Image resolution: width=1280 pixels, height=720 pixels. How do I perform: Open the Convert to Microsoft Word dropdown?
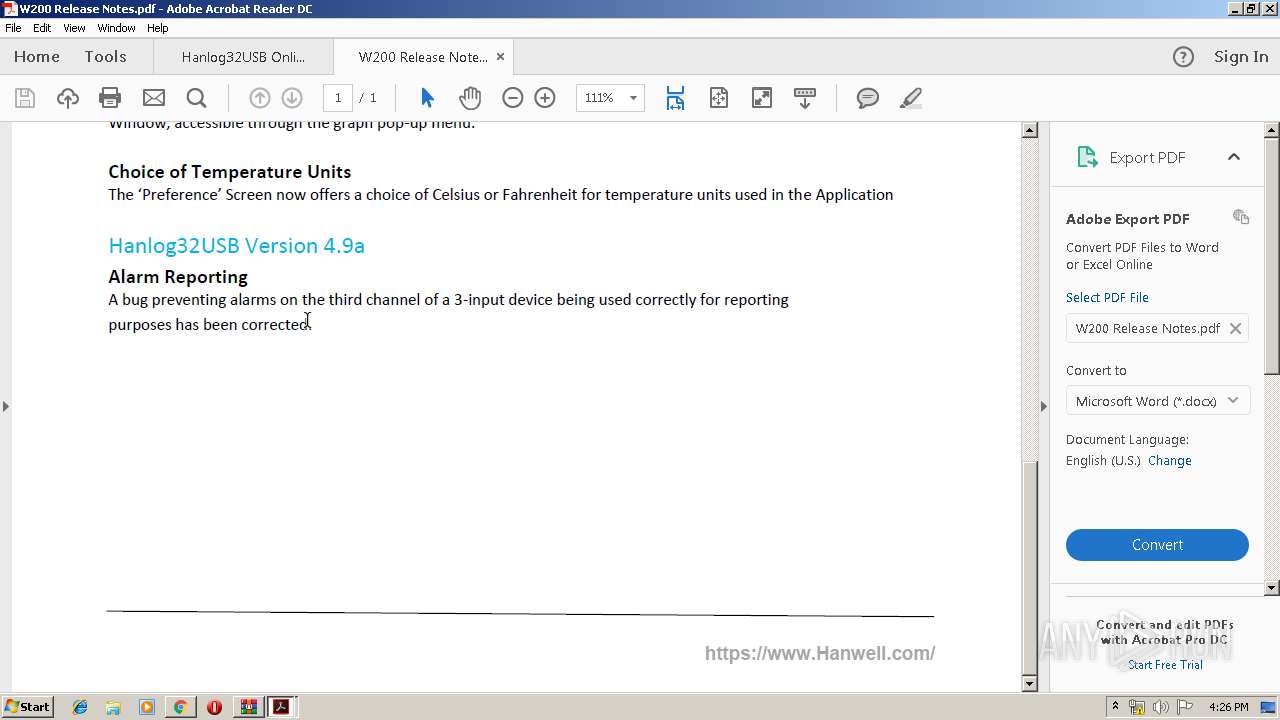[1157, 401]
